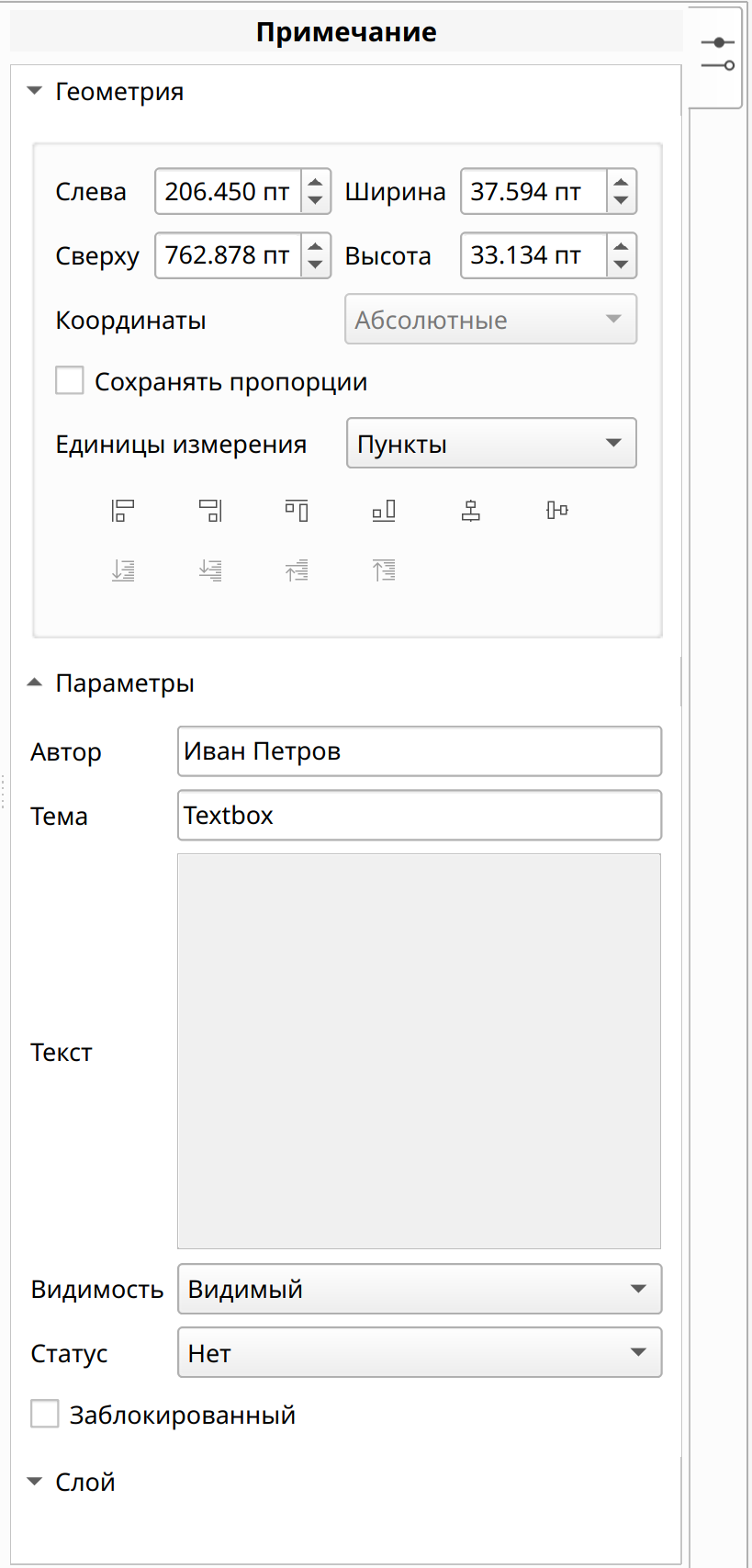Align objects to bottom edge

pos(384,511)
